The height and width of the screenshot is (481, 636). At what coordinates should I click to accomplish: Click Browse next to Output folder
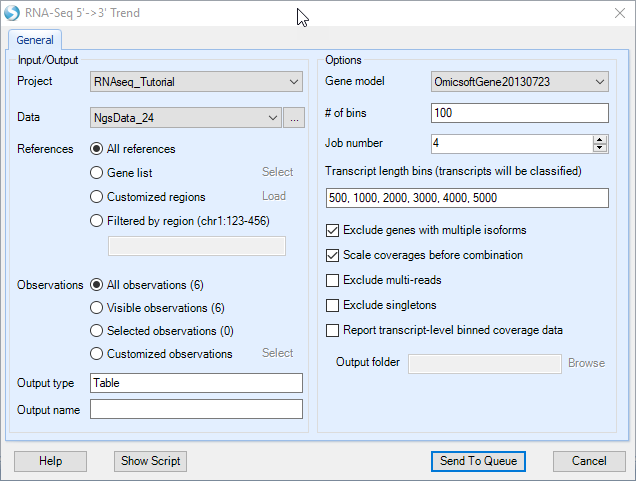(586, 363)
